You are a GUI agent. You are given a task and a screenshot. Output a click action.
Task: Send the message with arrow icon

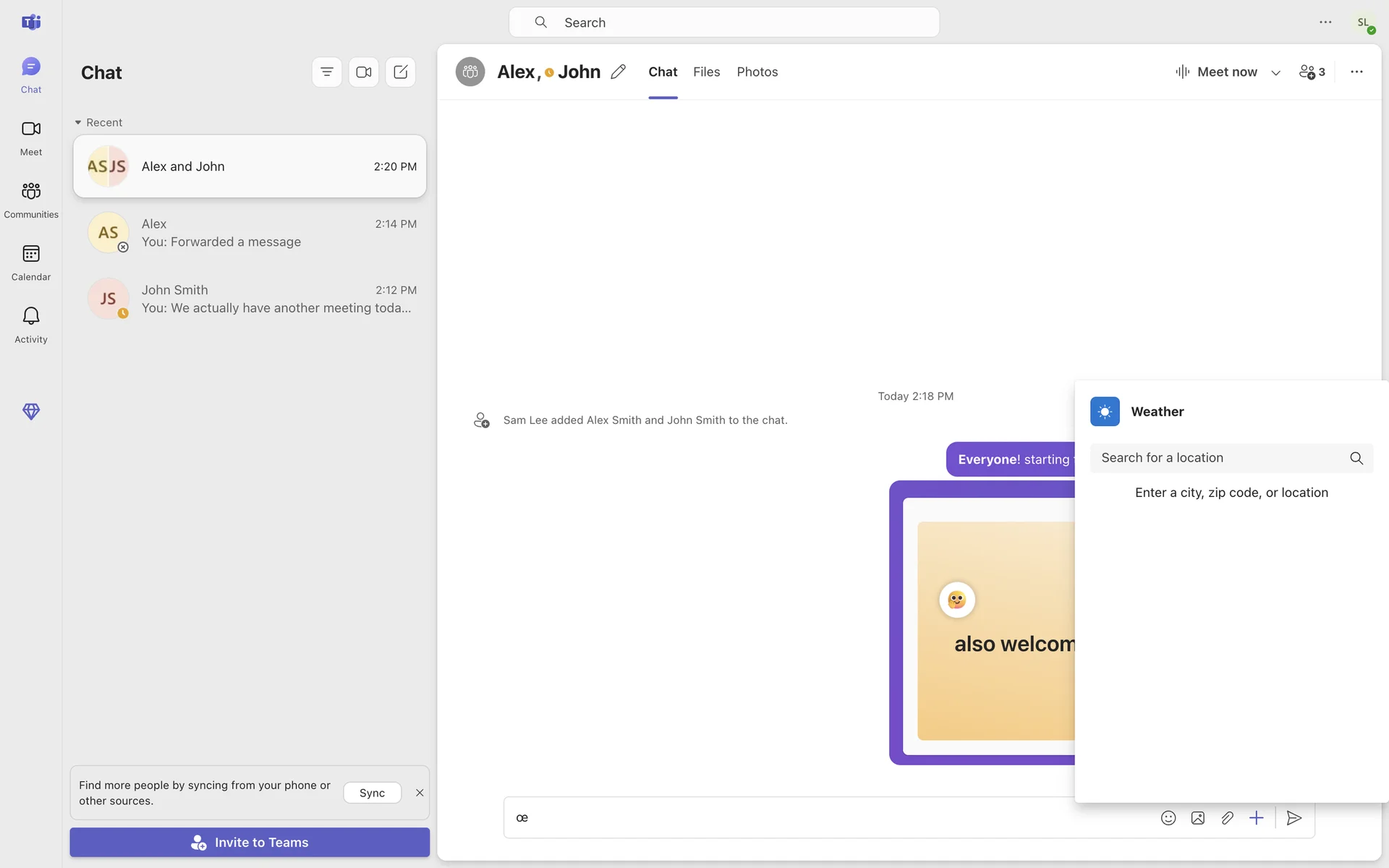[1294, 818]
